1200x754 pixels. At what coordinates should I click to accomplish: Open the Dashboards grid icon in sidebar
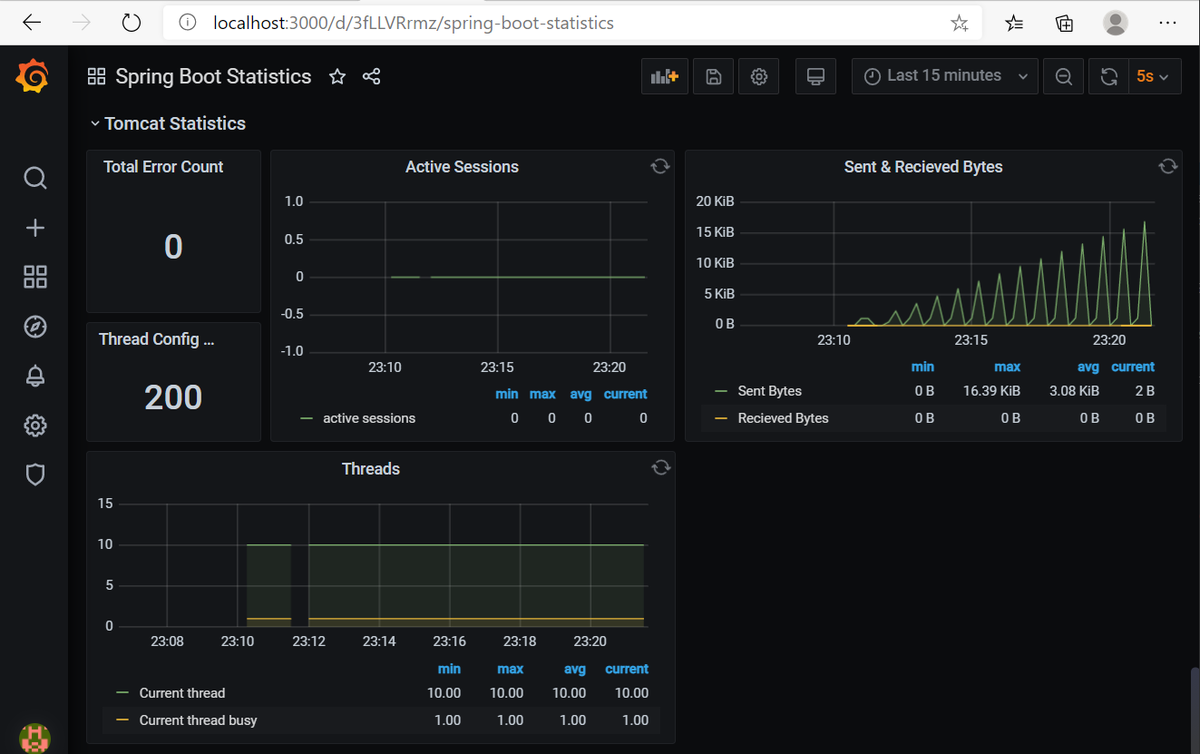[x=35, y=277]
